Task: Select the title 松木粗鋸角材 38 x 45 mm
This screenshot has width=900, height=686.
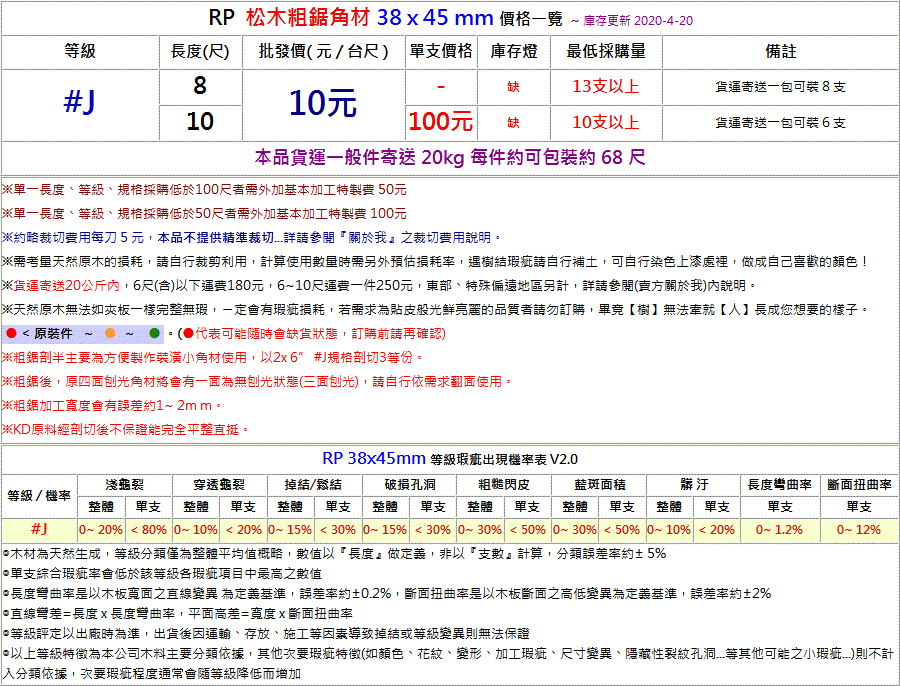Action: point(370,18)
